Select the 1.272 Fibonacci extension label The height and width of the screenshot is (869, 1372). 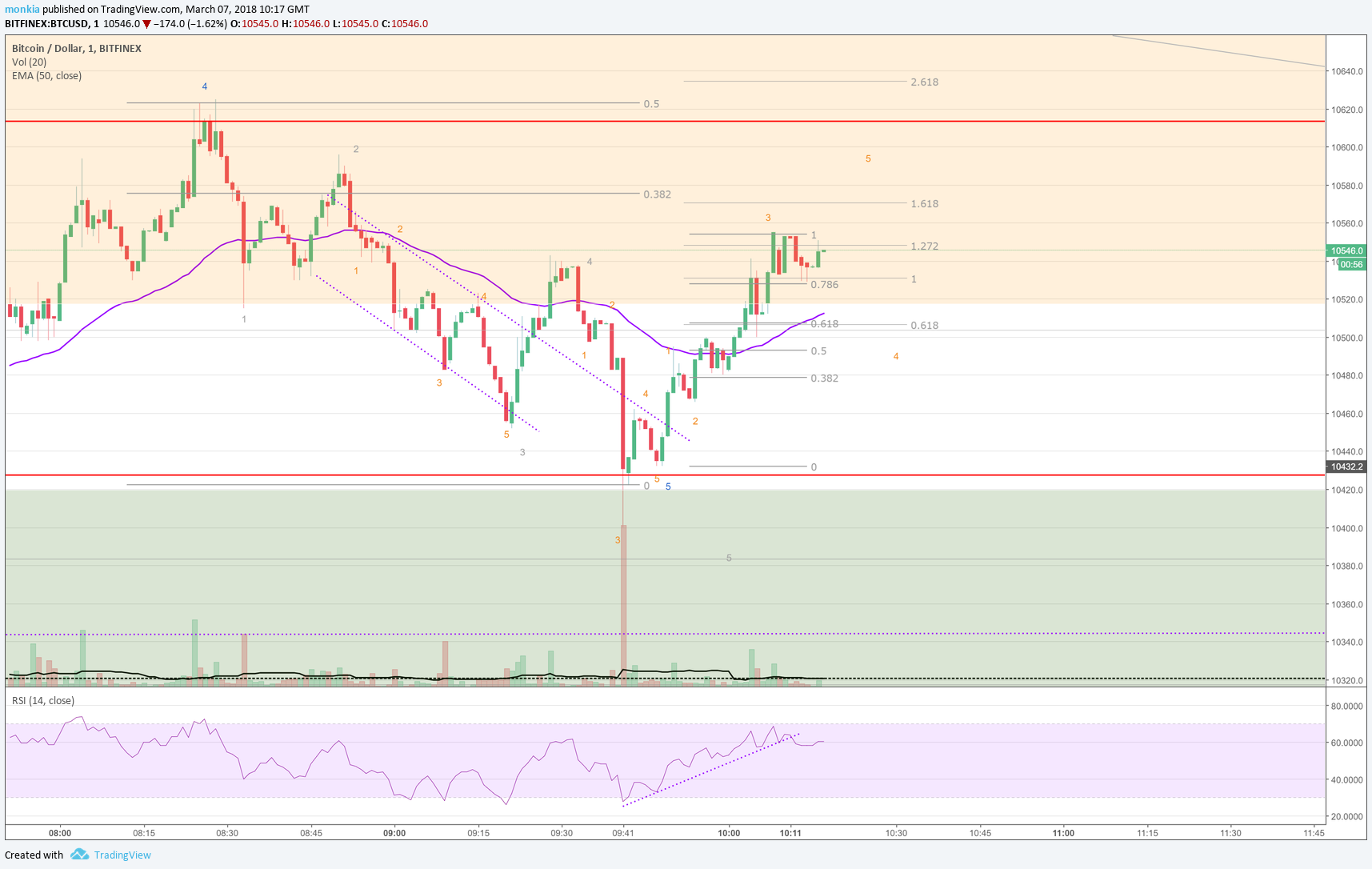coord(924,246)
